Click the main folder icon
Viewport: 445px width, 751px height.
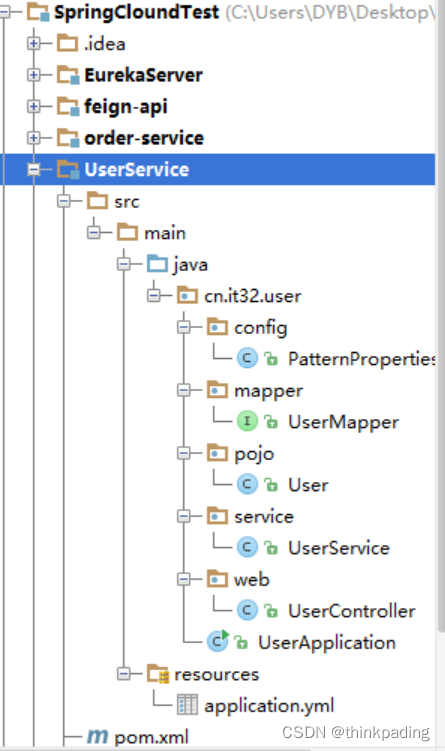point(127,232)
